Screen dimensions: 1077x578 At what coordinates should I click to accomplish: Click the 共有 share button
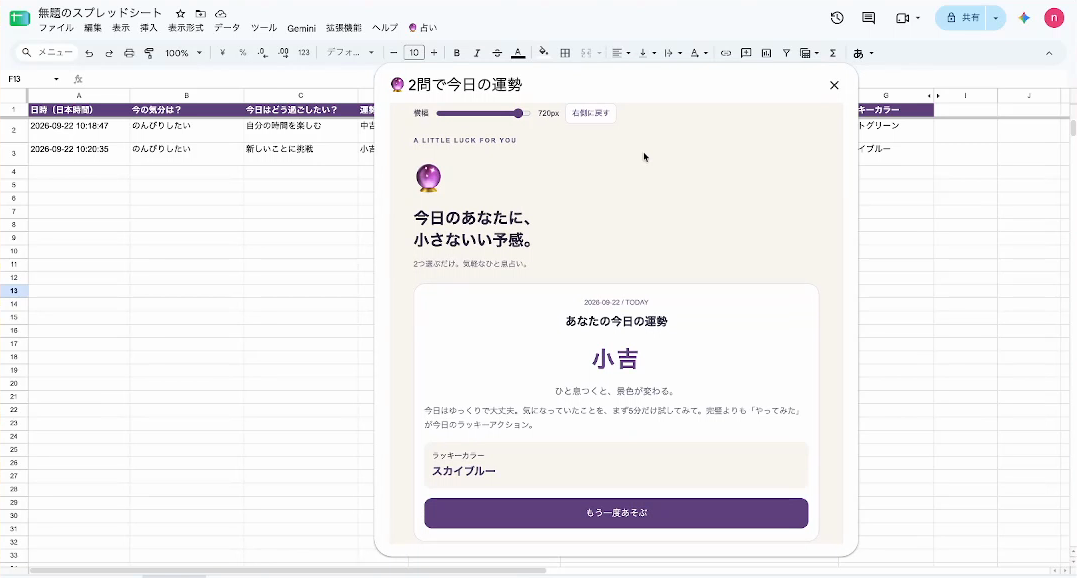962,19
